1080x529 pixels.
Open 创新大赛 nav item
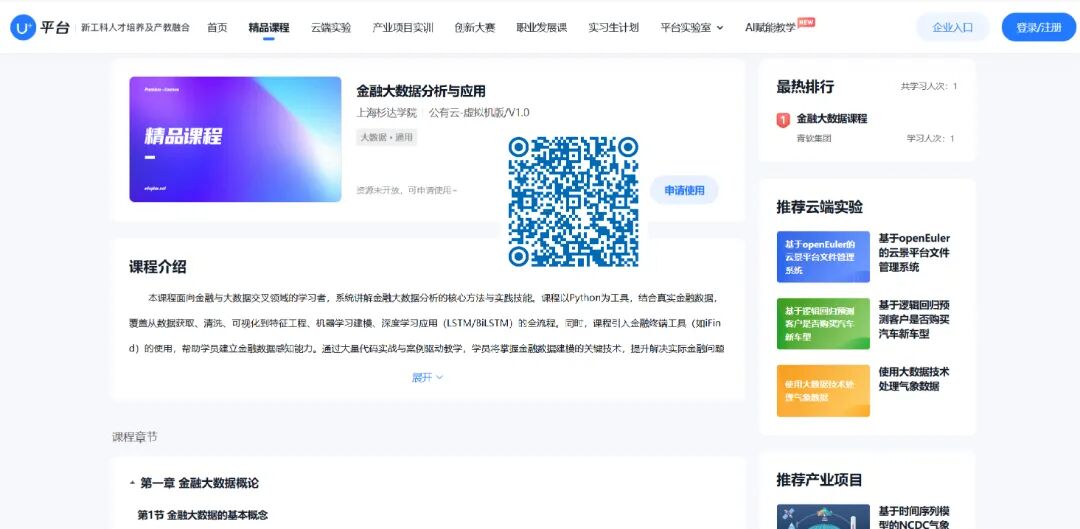475,28
